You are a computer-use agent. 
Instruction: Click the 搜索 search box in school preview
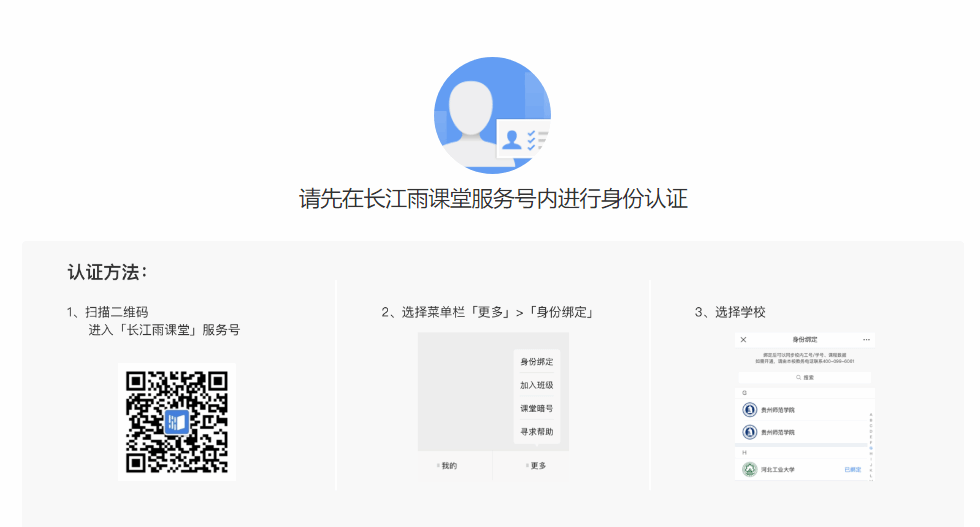point(804,378)
